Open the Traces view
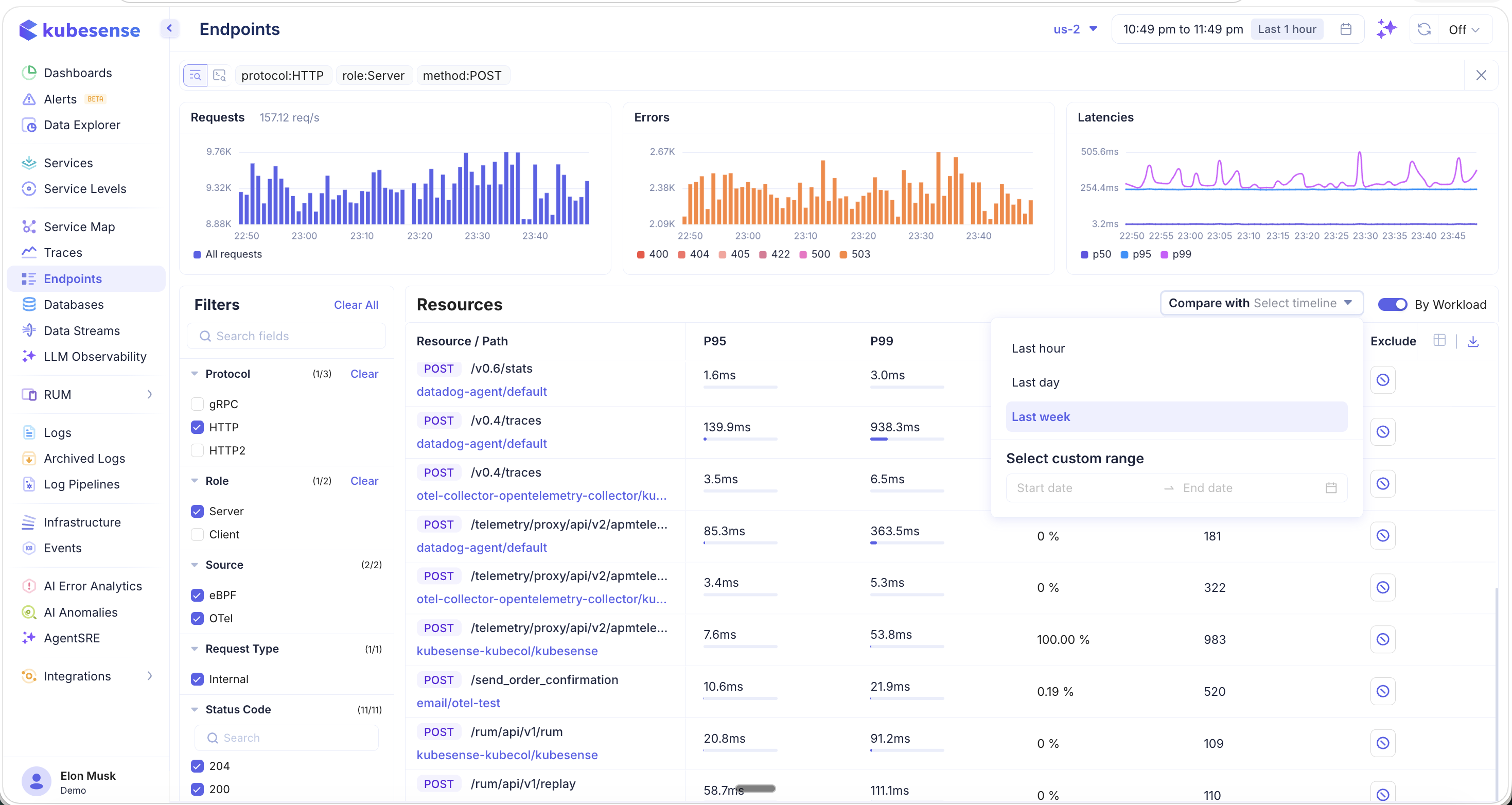Screen dimensions: 1512x805 [63, 253]
